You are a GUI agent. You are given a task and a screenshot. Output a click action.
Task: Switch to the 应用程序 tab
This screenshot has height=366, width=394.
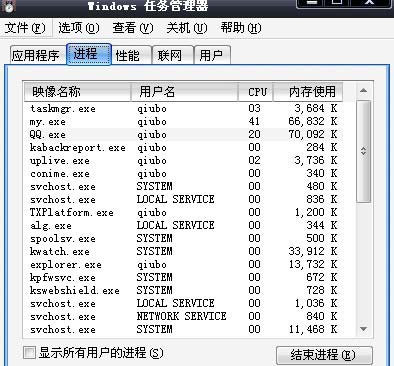tap(36, 55)
